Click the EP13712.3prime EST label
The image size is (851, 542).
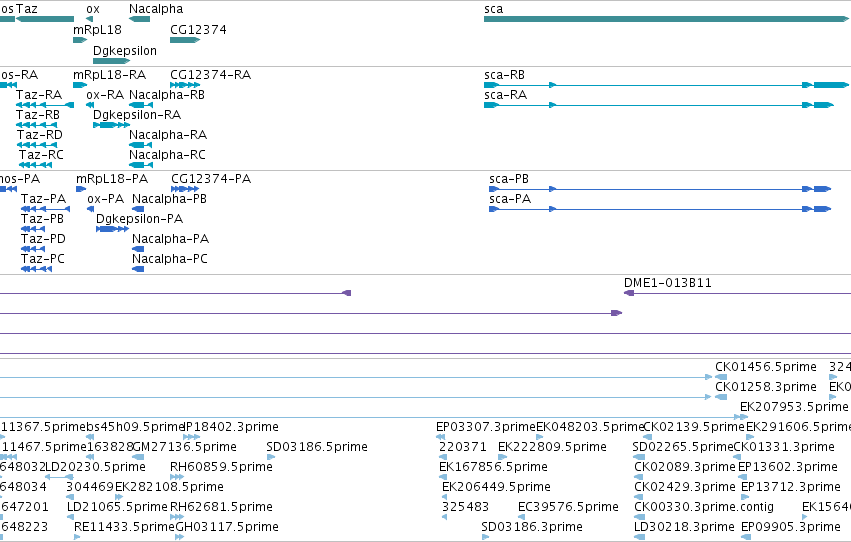point(790,488)
